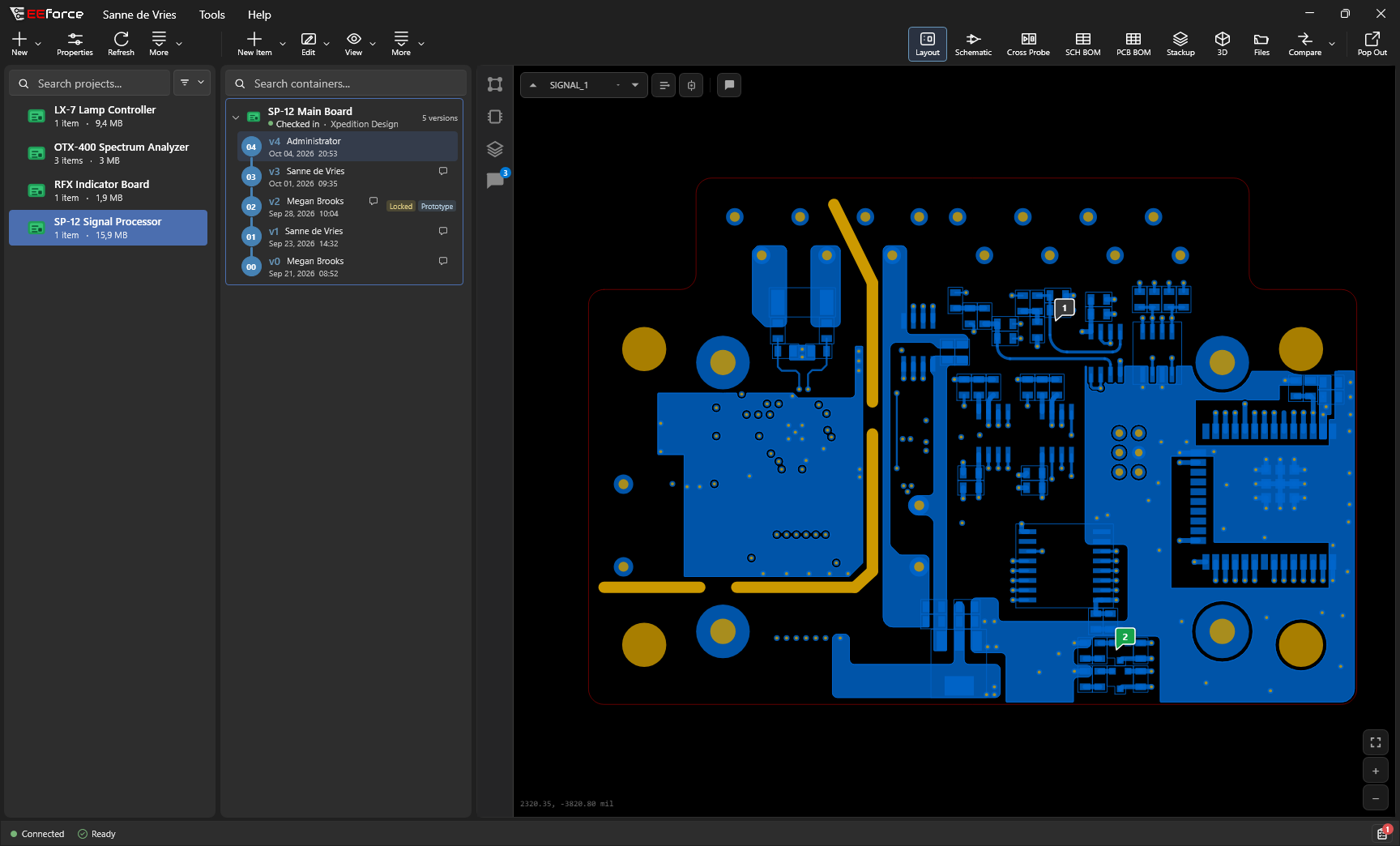Click New Item plus icon
This screenshot has height=846, width=1400.
pos(254,39)
